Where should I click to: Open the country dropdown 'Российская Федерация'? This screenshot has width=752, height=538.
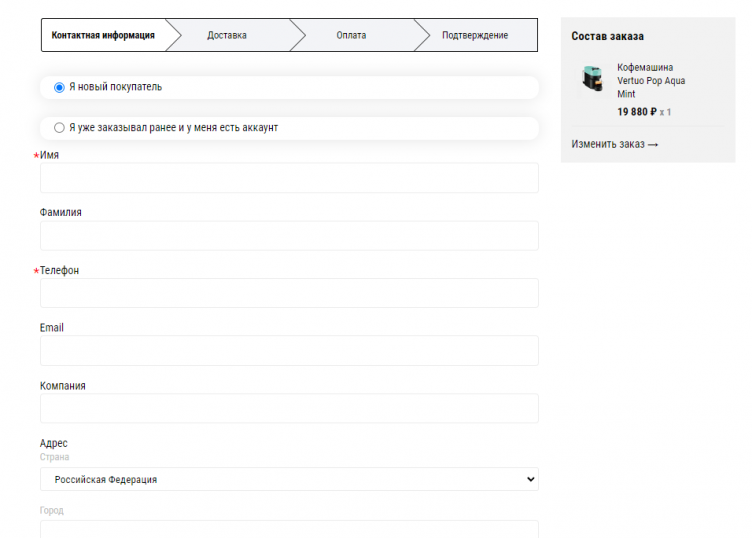click(289, 479)
